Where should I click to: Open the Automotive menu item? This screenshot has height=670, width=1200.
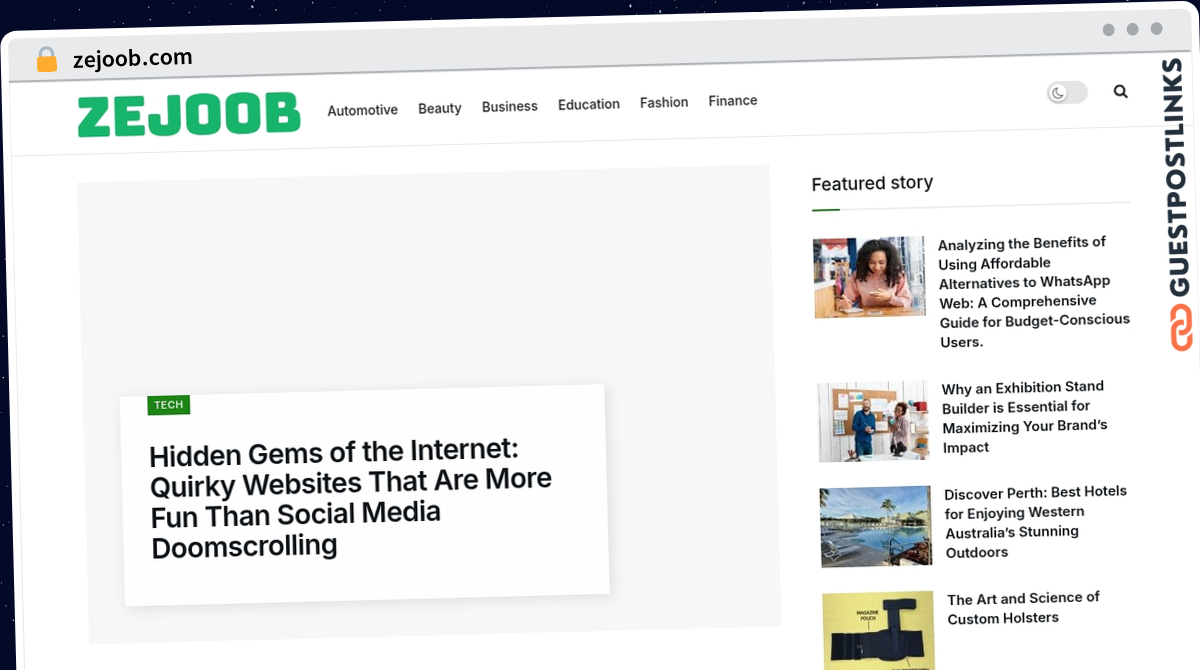(x=363, y=110)
